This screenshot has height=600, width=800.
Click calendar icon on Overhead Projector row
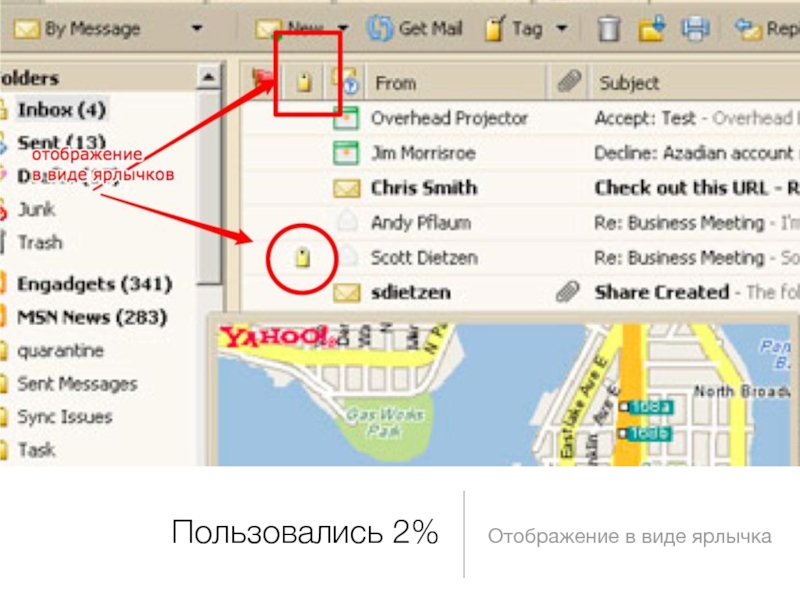click(x=346, y=118)
